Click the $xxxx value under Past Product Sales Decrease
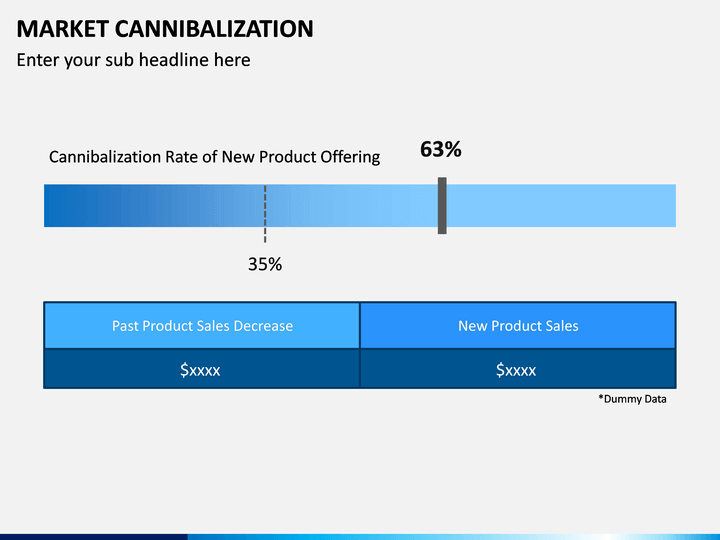The width and height of the screenshot is (720, 540). (x=200, y=370)
